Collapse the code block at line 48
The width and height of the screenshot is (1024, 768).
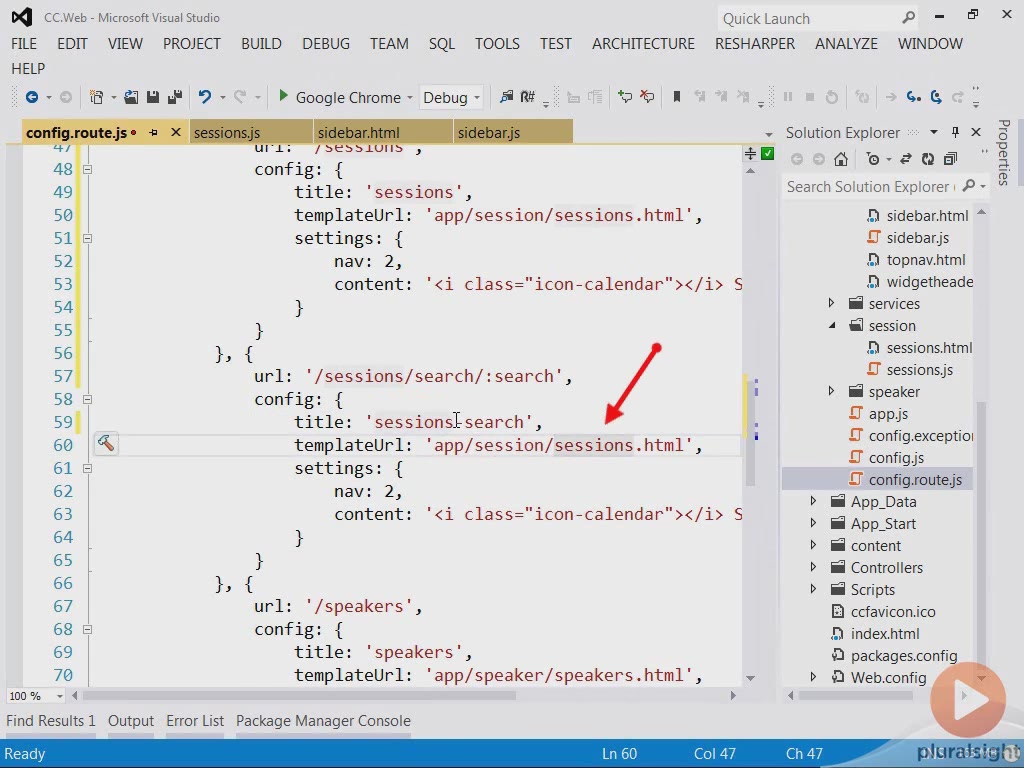88,169
